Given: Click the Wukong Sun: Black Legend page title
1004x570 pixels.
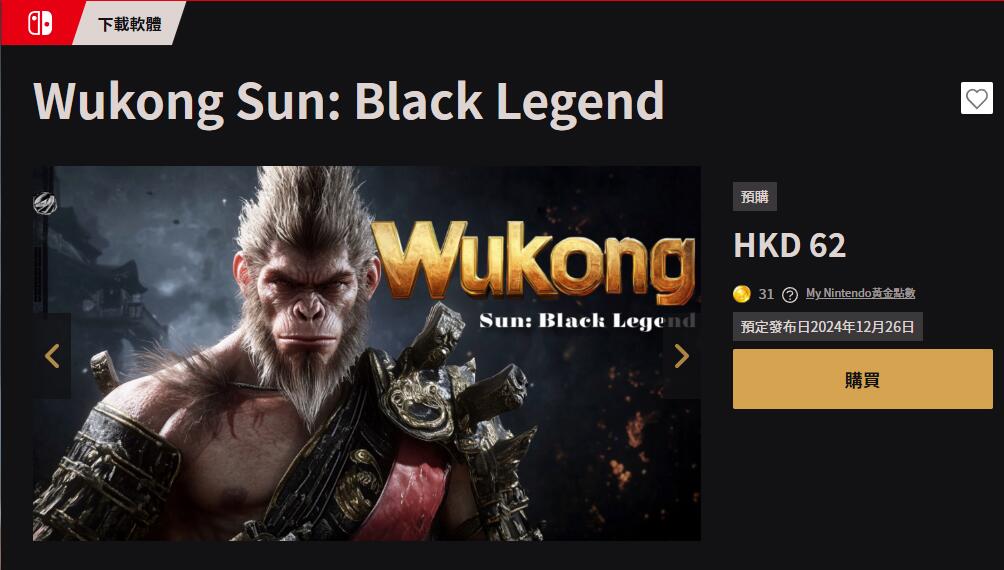Looking at the screenshot, I should point(348,102).
